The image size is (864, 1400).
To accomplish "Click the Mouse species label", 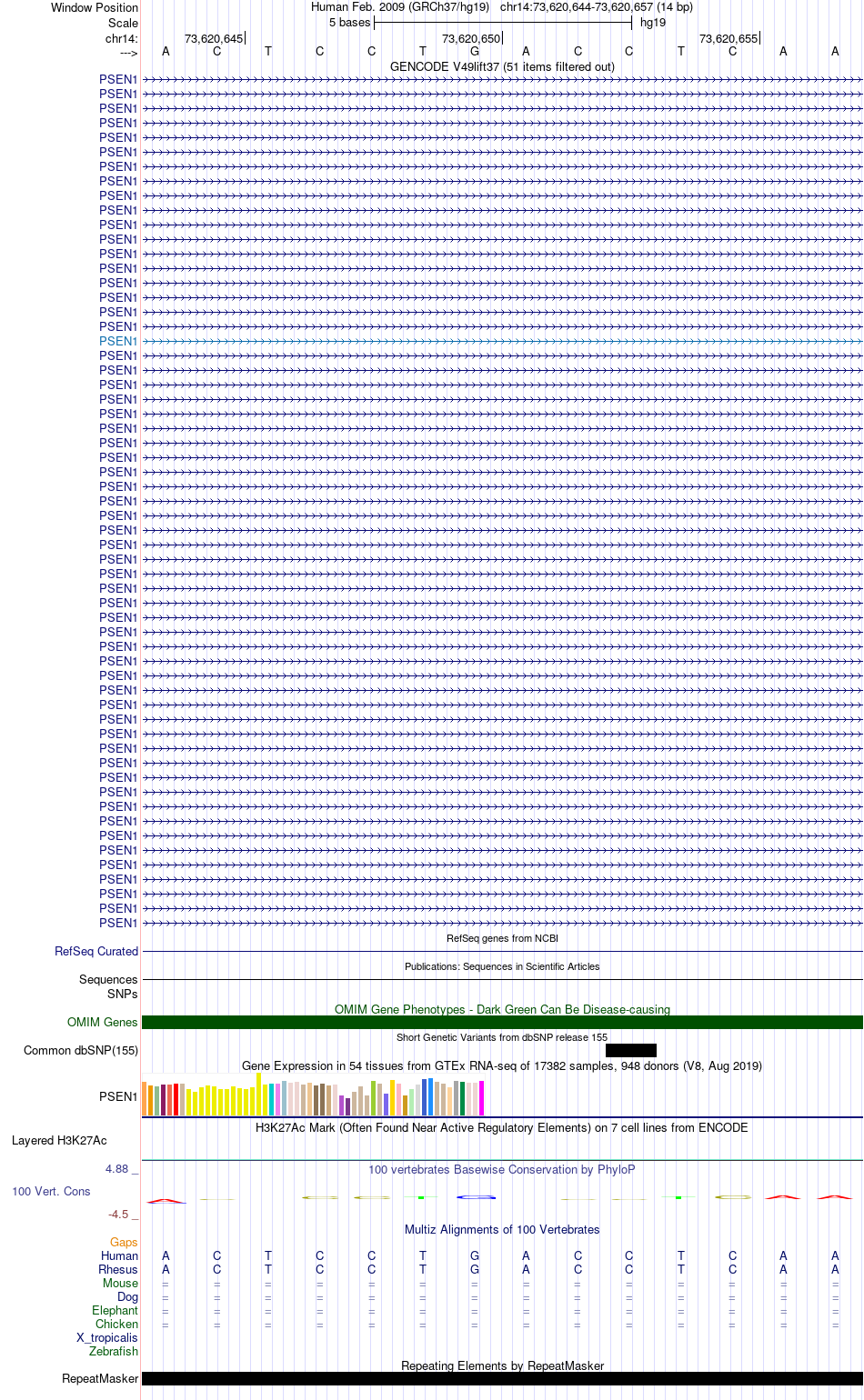I will click(120, 1284).
